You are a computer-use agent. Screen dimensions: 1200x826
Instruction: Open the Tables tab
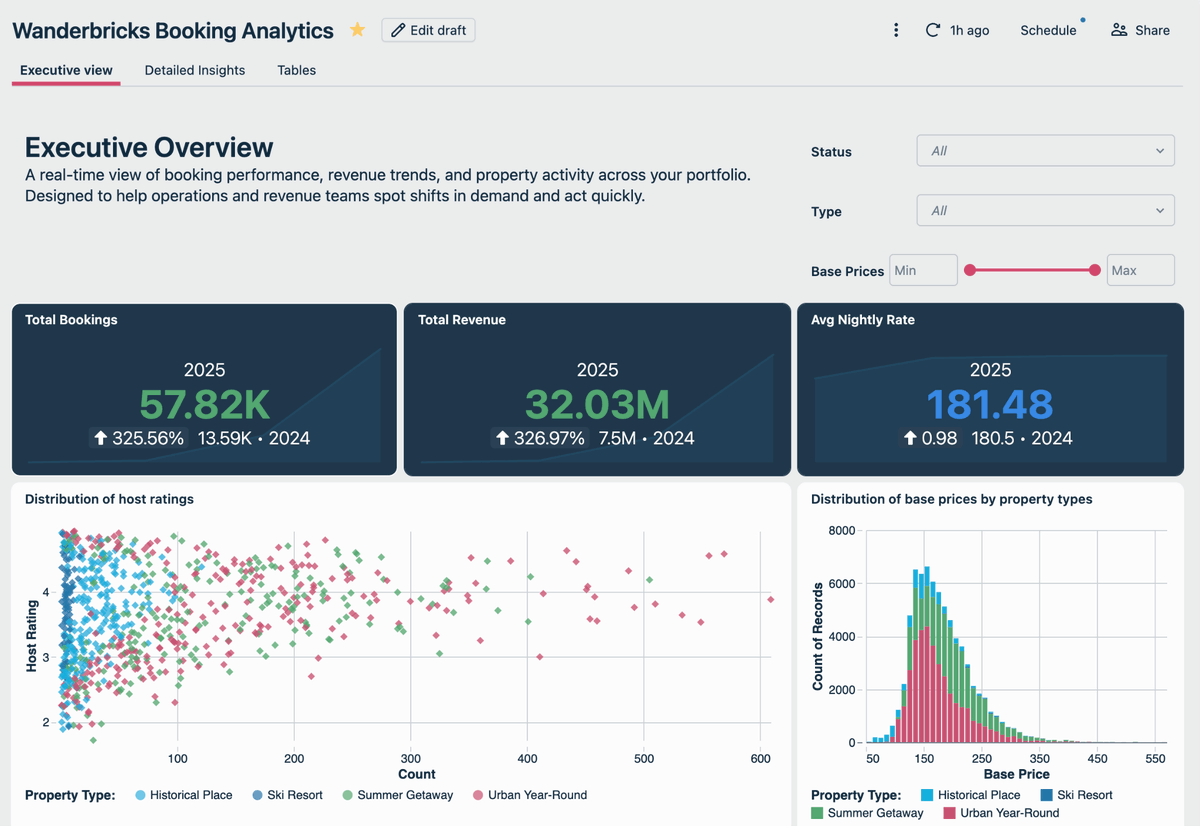(x=297, y=70)
